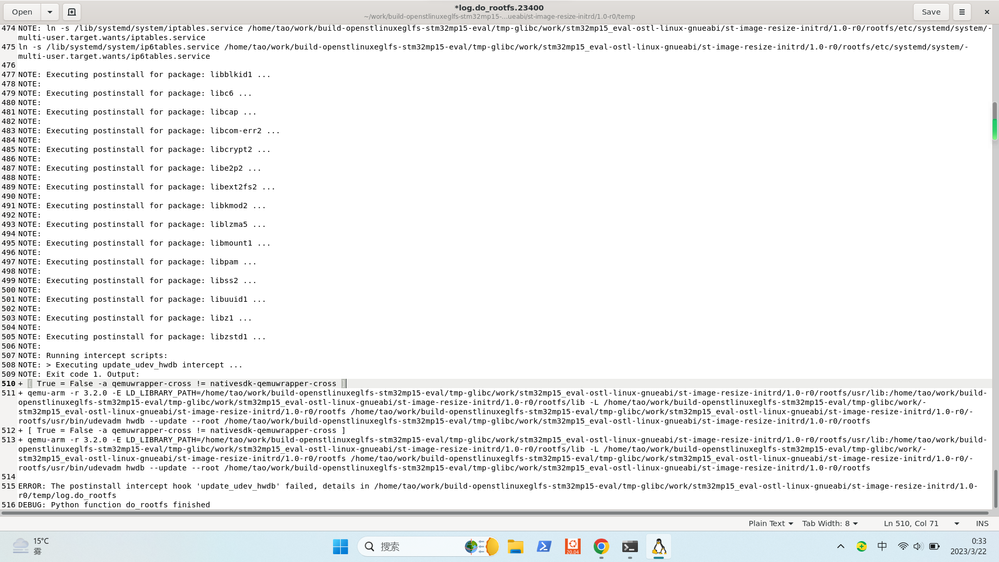The image size is (999, 562).
Task: Open the Wi-Fi network tray icon
Action: point(903,546)
